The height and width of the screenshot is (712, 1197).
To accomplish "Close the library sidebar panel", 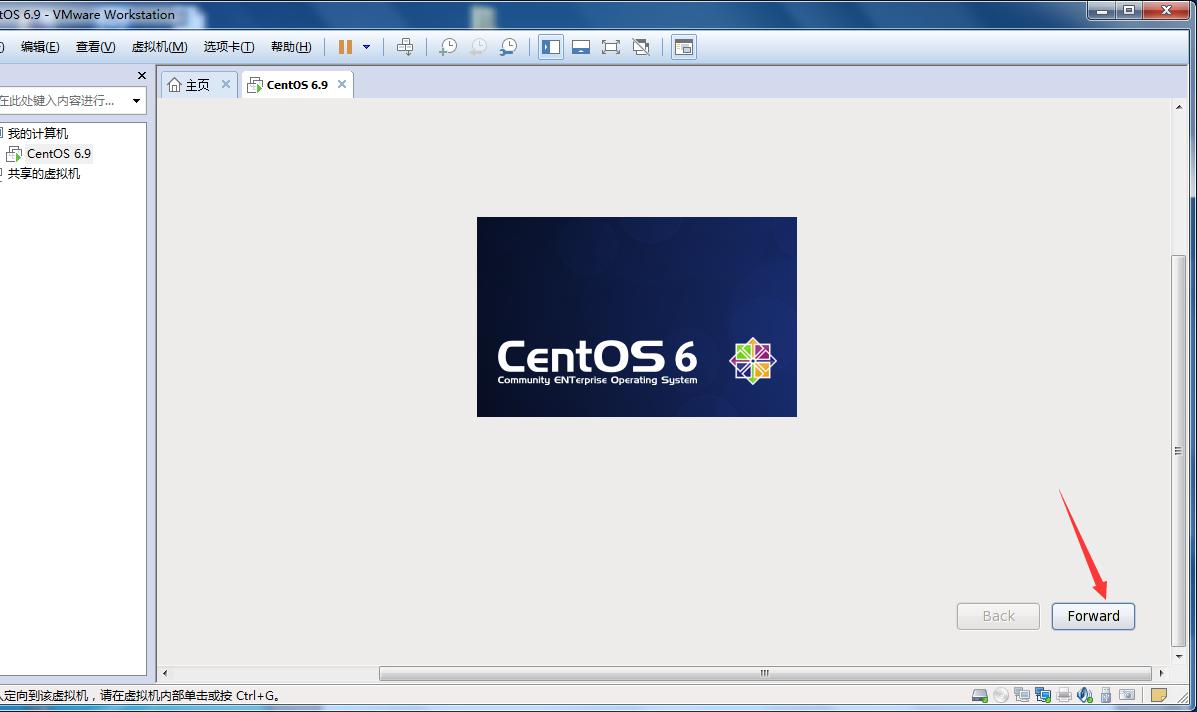I will click(141, 76).
